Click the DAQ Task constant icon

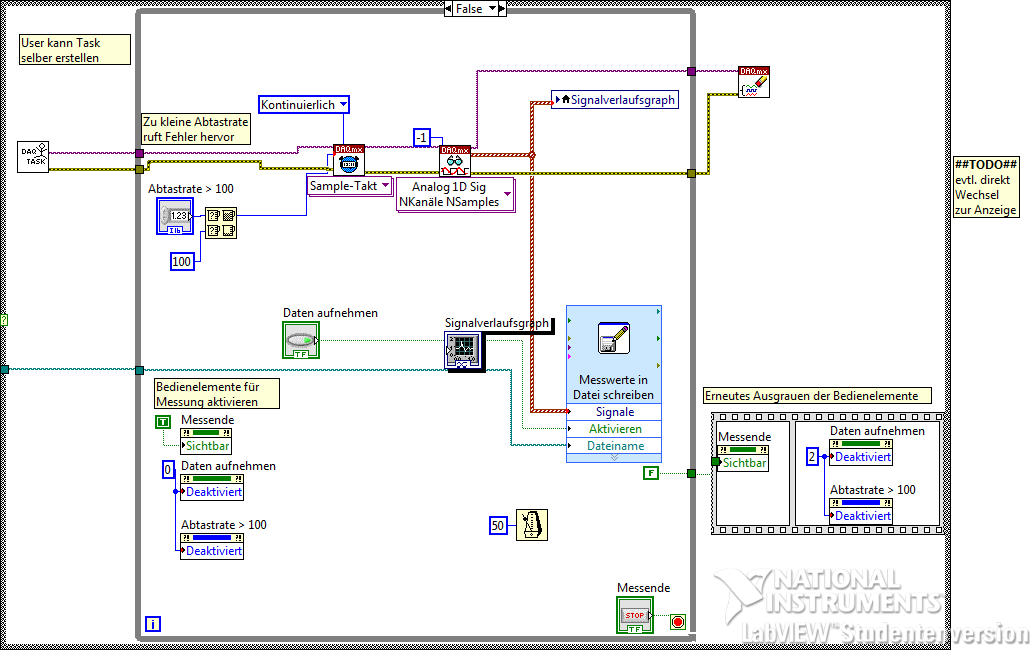pyautogui.click(x=33, y=157)
